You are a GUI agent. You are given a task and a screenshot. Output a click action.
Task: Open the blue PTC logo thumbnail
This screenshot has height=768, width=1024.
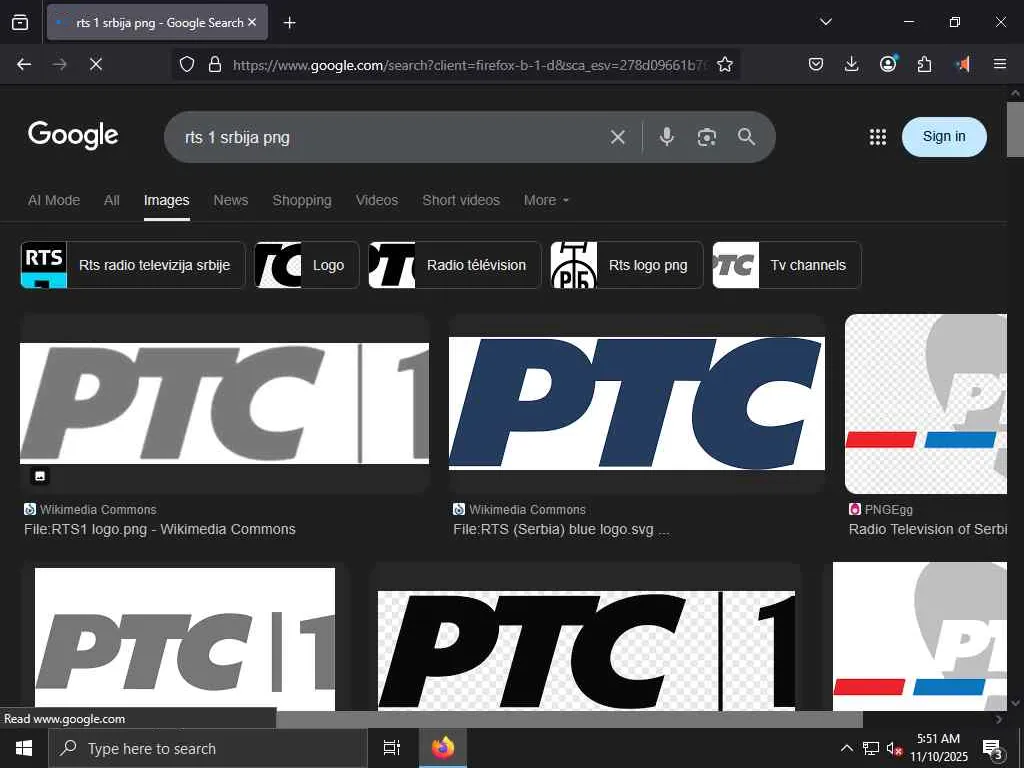click(637, 404)
